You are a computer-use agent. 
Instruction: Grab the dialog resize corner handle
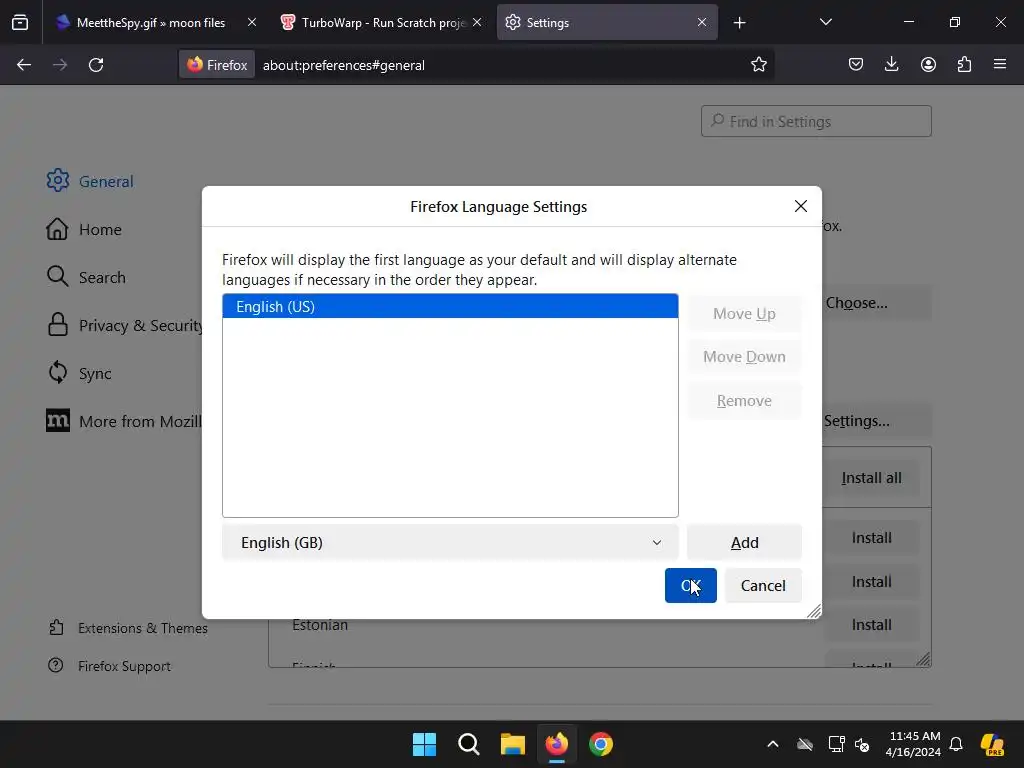coord(814,611)
